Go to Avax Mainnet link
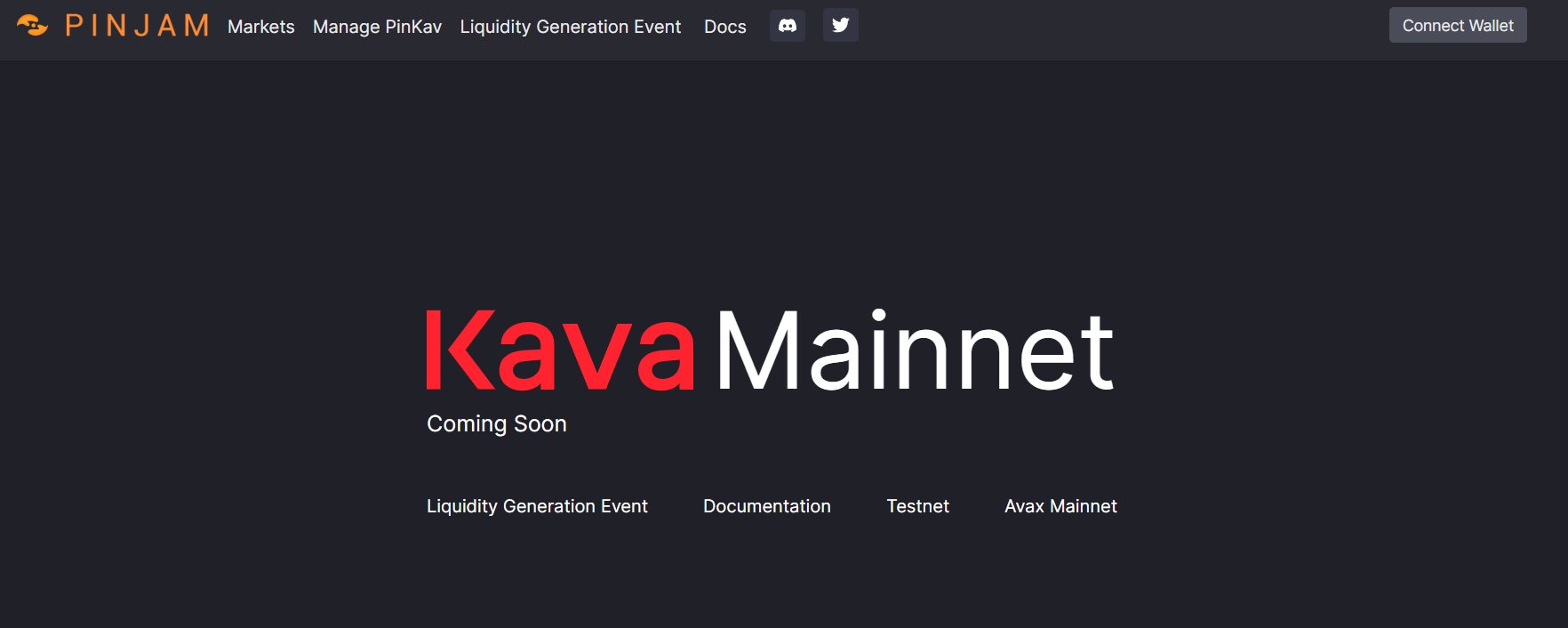 pos(1060,506)
